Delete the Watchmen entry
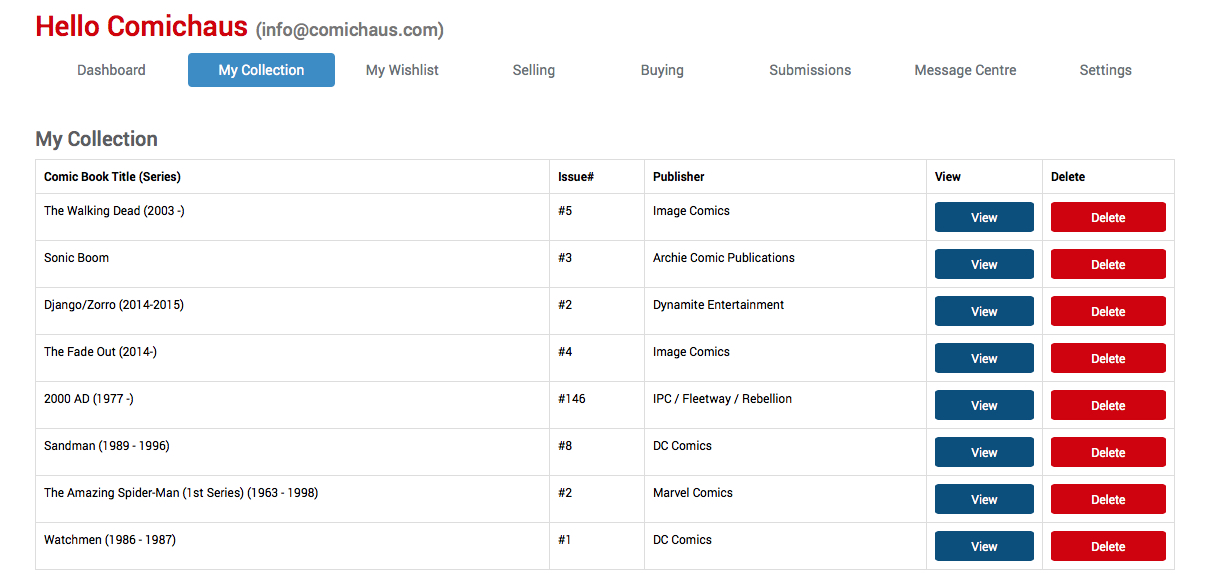1206x574 pixels. 1108,546
